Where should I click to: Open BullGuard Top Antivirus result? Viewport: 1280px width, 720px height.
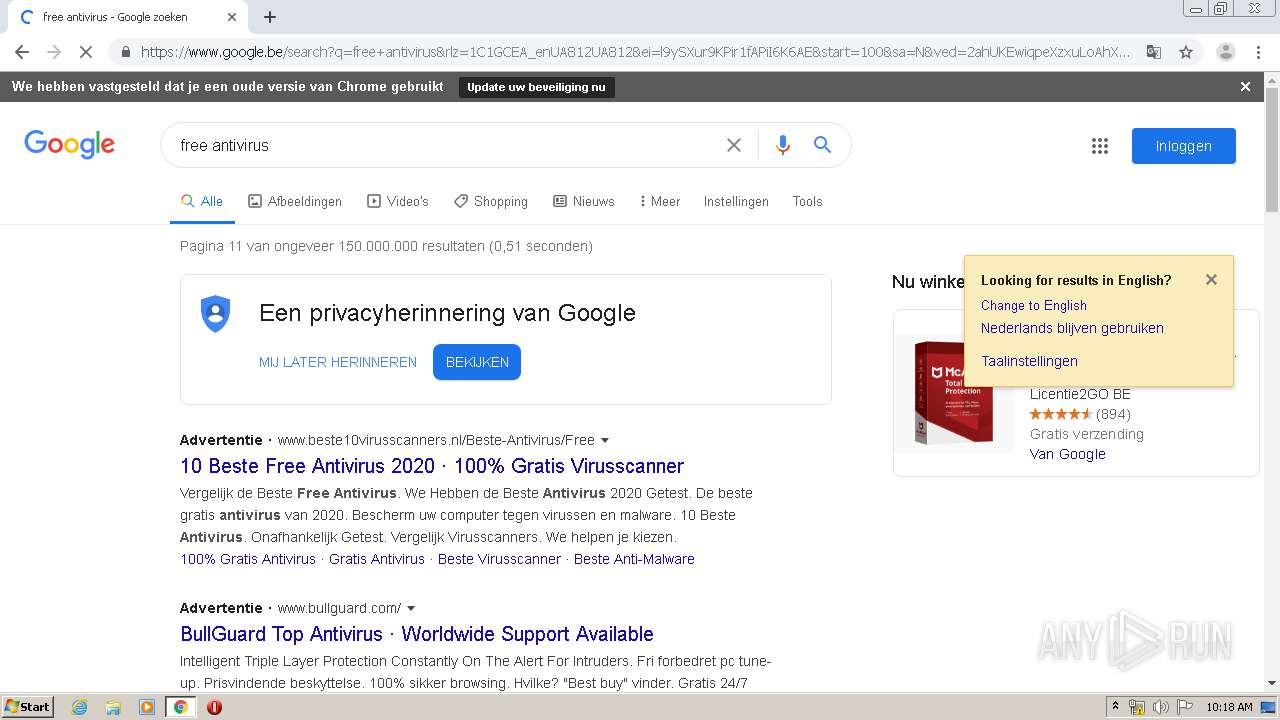pyautogui.click(x=417, y=634)
